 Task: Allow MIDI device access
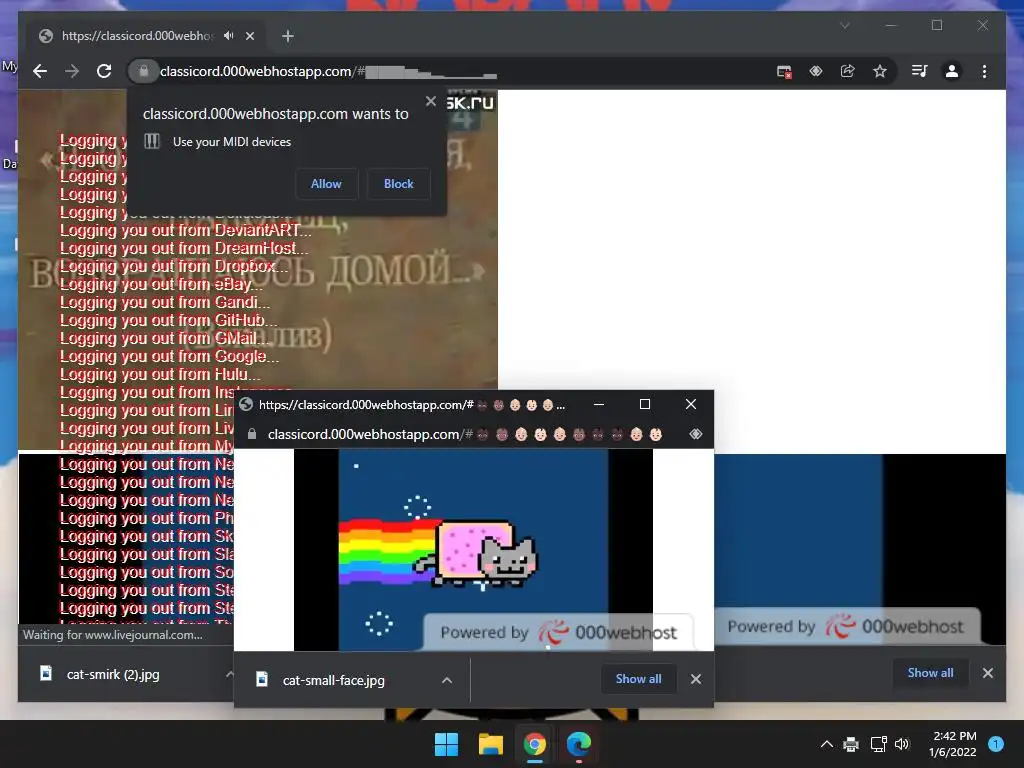tap(326, 184)
